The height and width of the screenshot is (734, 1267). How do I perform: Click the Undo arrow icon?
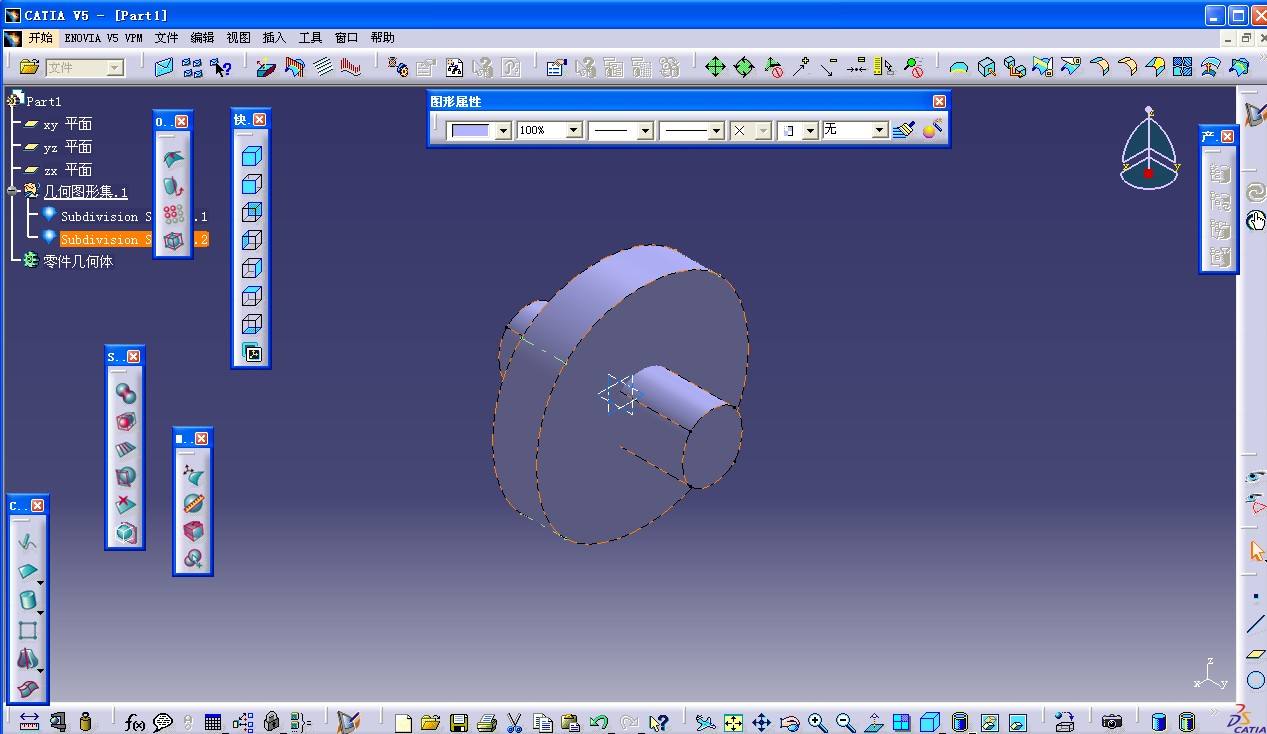click(x=599, y=722)
